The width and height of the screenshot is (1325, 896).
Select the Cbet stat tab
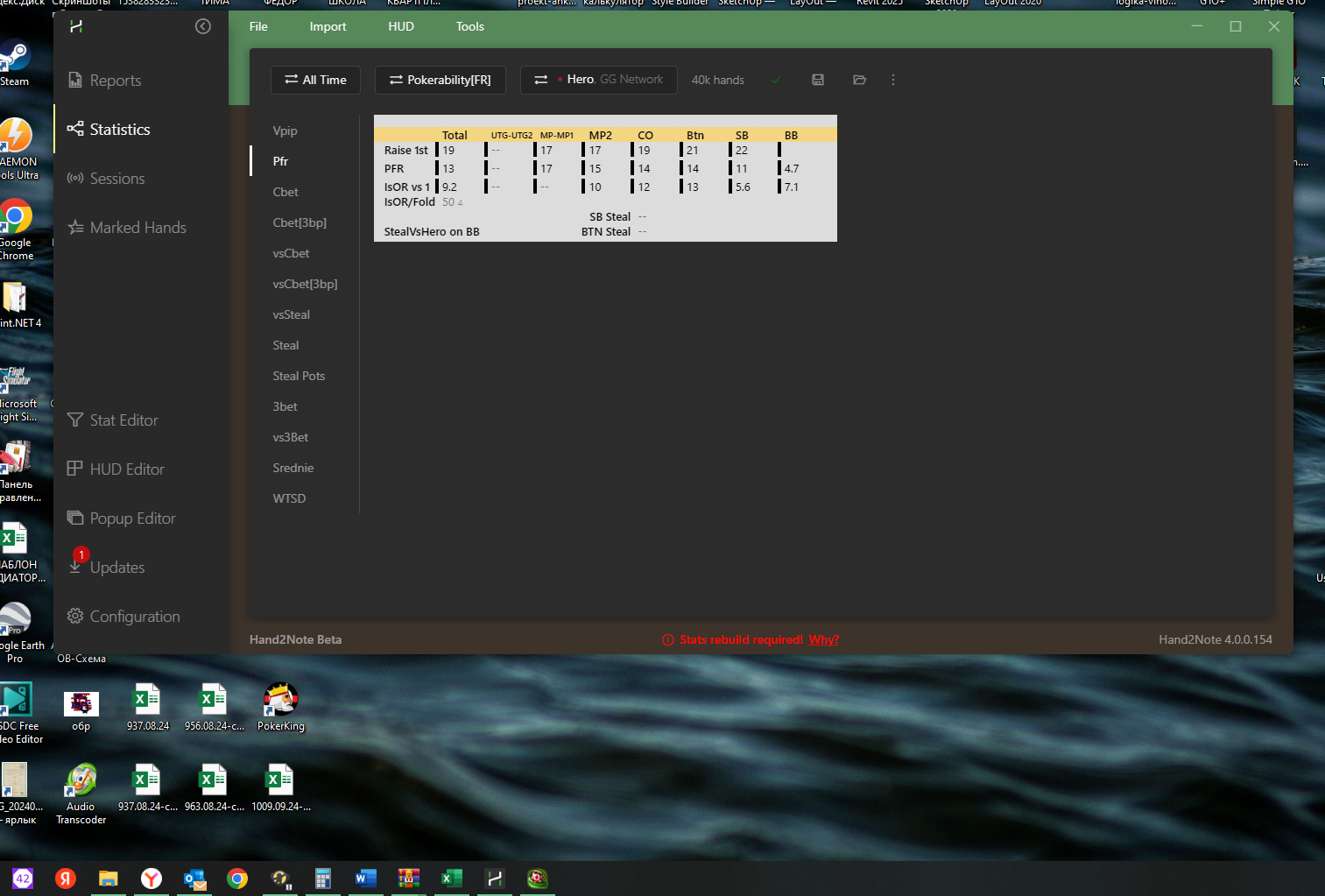click(x=285, y=192)
